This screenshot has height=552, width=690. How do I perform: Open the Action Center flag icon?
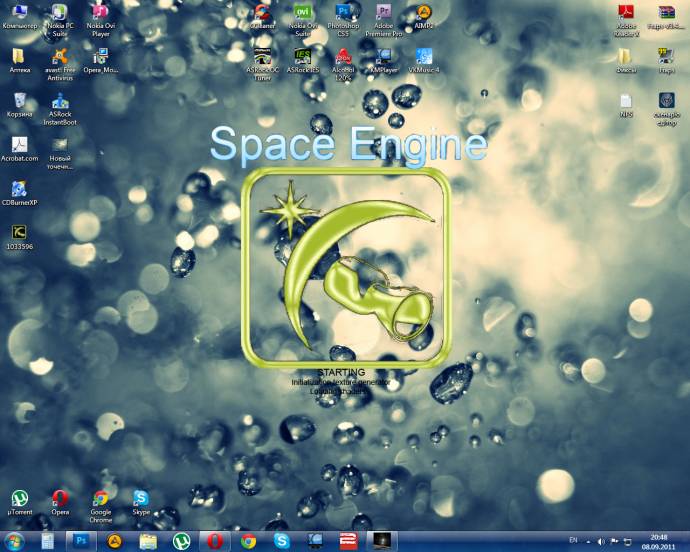pos(615,541)
